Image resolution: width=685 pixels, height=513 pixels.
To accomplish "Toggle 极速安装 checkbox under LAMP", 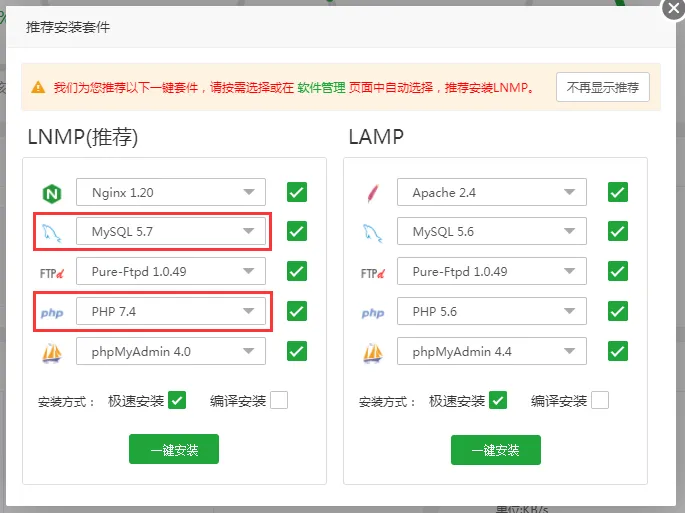I will (x=498, y=400).
